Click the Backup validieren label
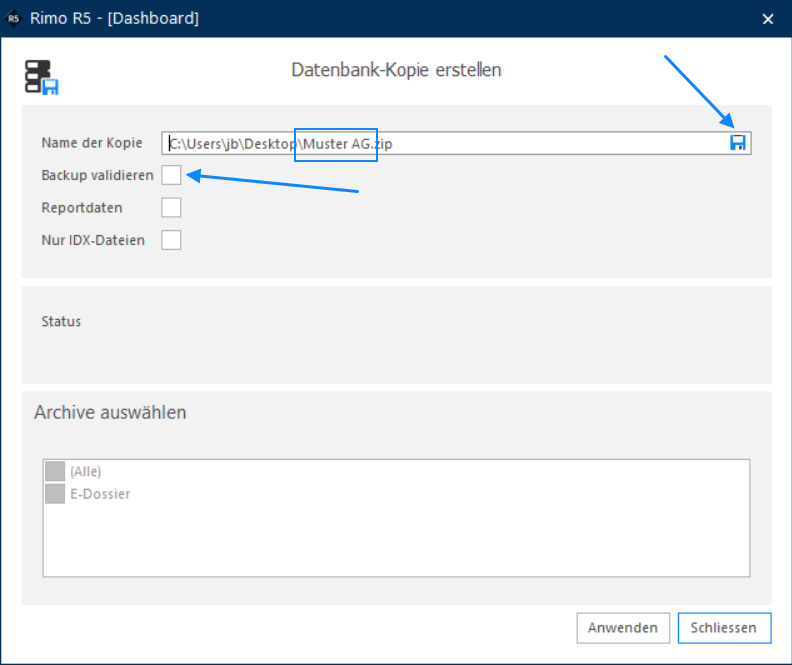 tap(97, 175)
